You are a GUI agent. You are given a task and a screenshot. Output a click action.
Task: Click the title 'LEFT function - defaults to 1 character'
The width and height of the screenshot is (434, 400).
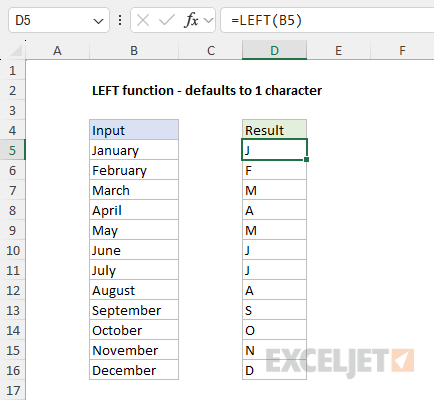coord(207,91)
